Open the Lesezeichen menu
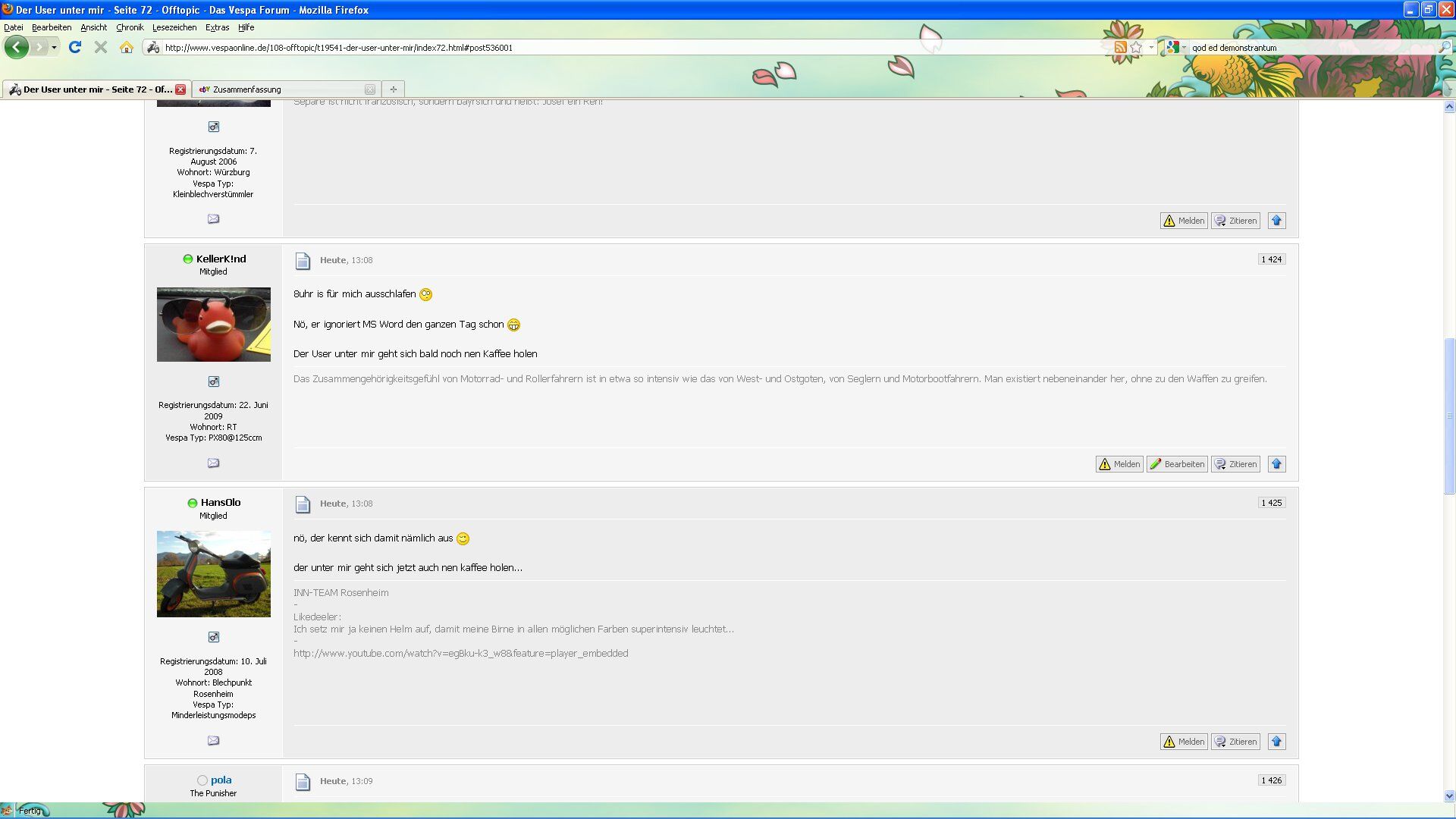The width and height of the screenshot is (1456, 819). (x=174, y=27)
